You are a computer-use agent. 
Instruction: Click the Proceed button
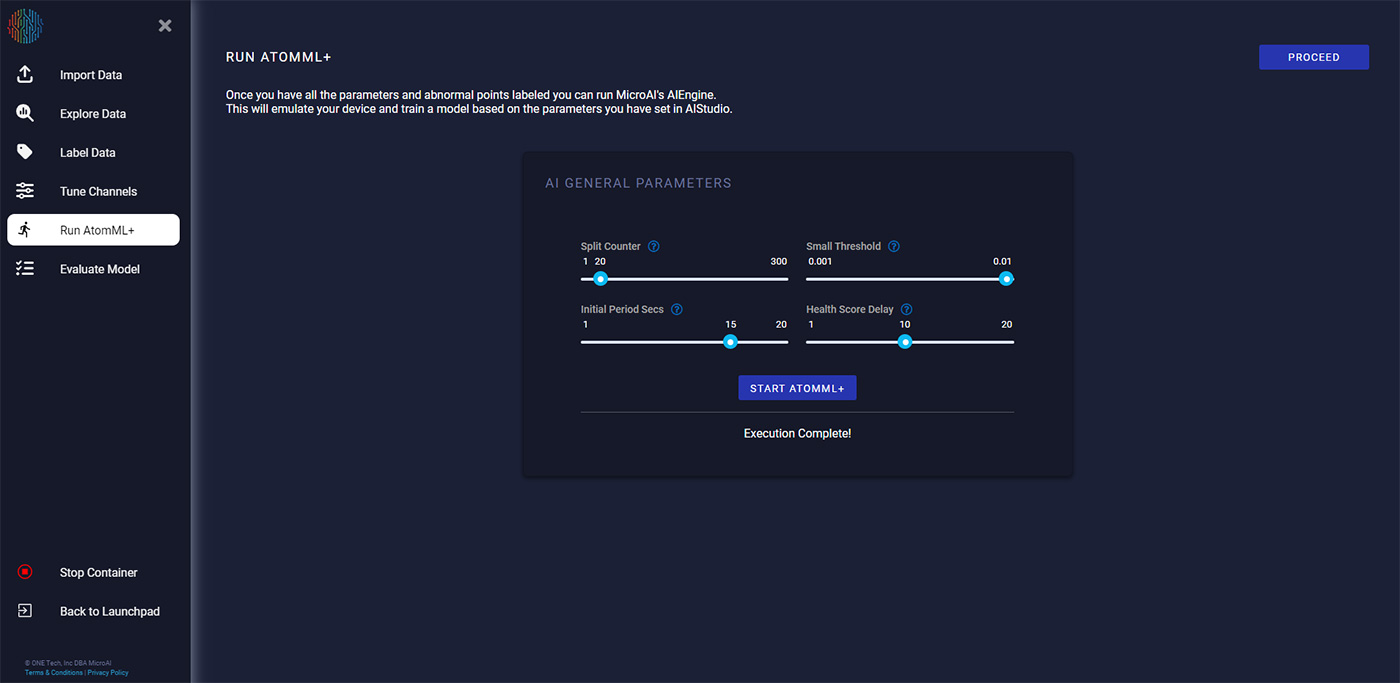pos(1314,57)
